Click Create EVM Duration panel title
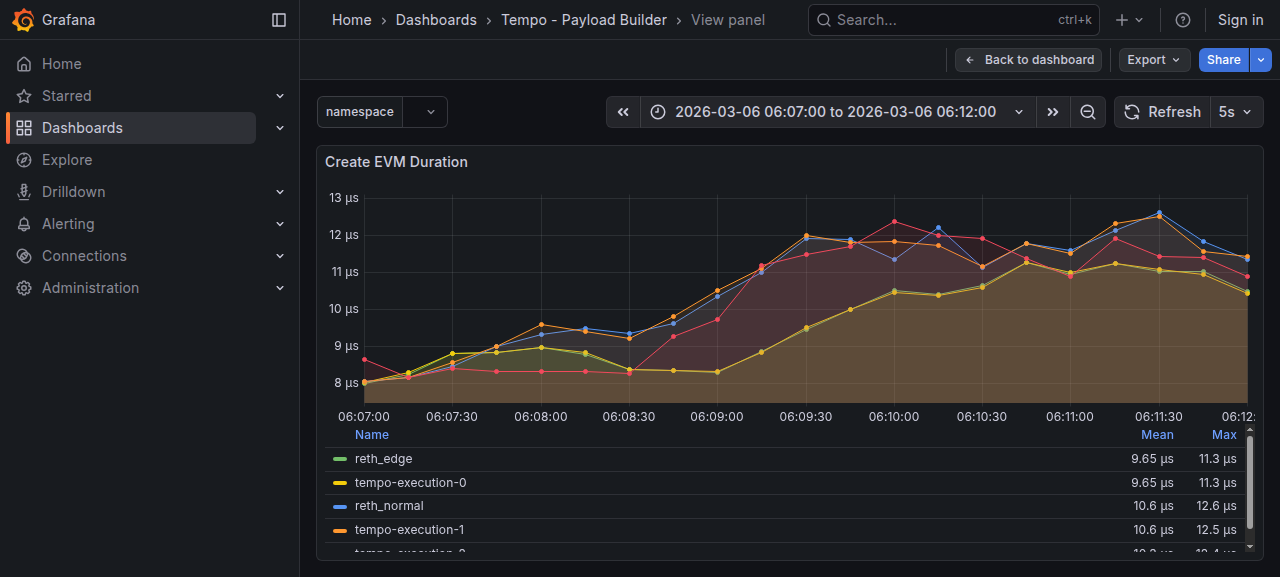 [x=396, y=162]
